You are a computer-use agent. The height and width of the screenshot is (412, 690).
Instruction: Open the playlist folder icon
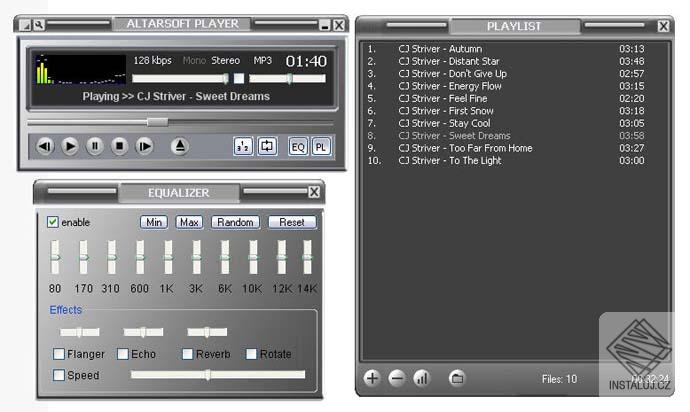click(x=457, y=378)
